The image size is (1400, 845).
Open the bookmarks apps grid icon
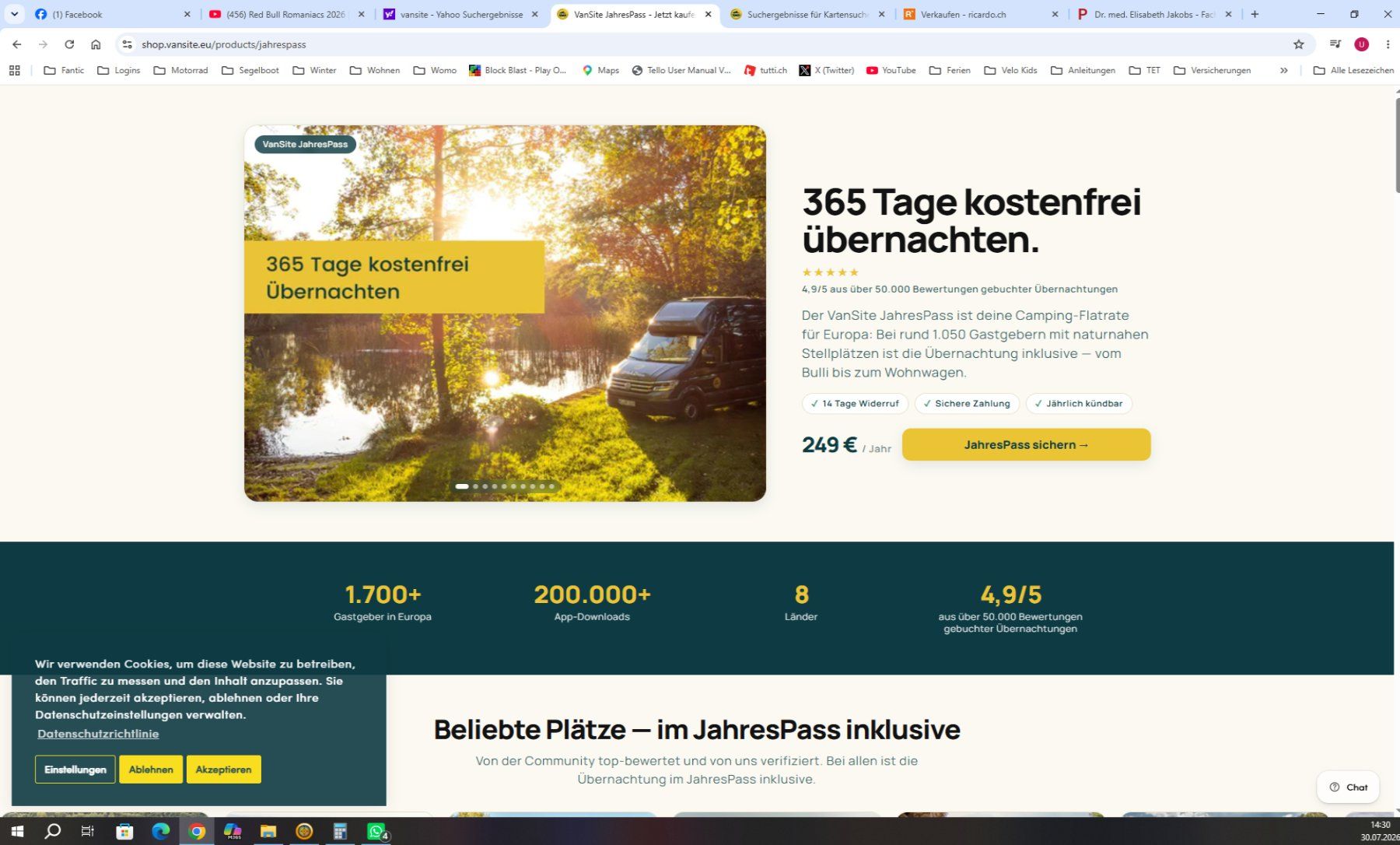pyautogui.click(x=14, y=70)
